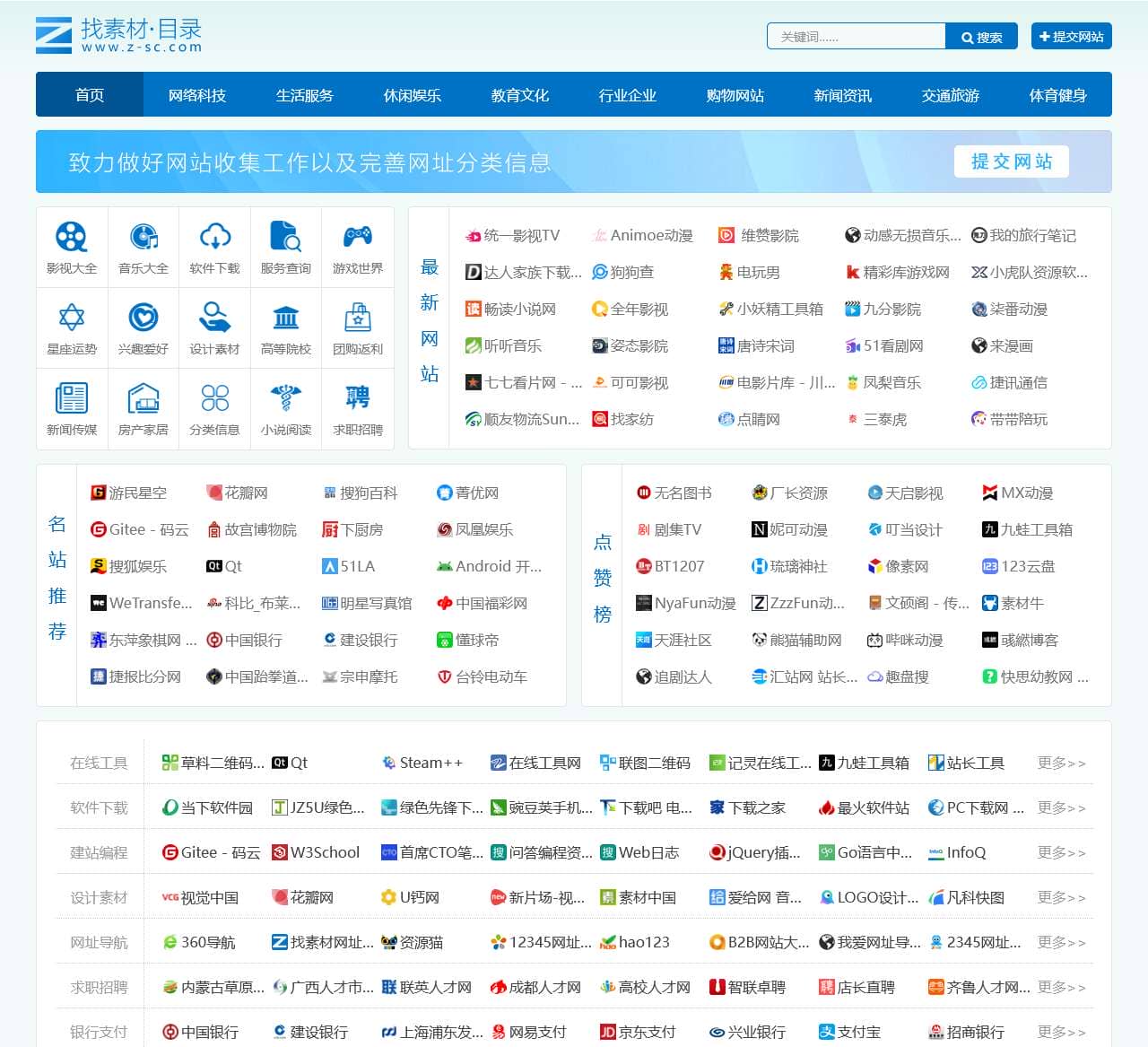Open the 天涯社区 link
The height and width of the screenshot is (1047, 1148).
pos(683,640)
